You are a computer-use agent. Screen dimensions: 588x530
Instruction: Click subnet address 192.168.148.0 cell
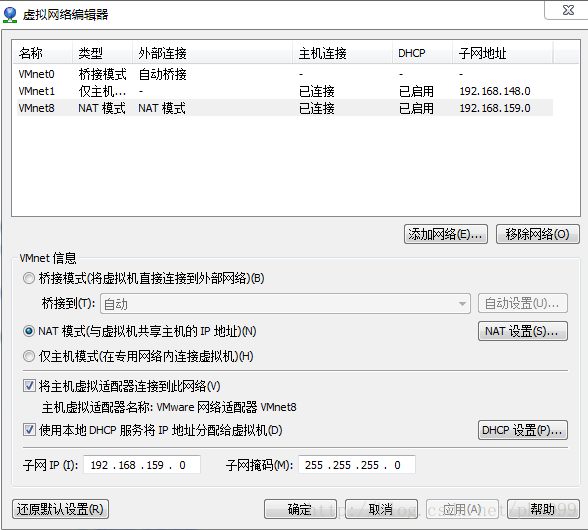(495, 91)
